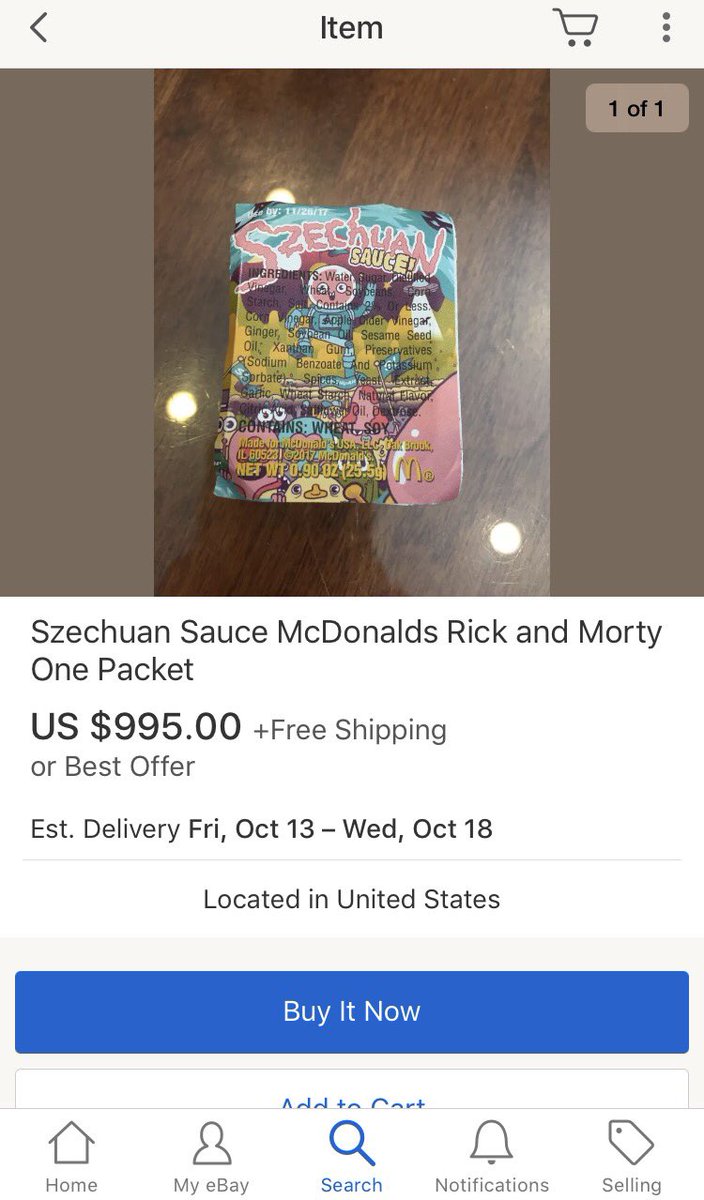The width and height of the screenshot is (704, 1200).
Task: Select the Item header title
Action: pyautogui.click(x=351, y=27)
